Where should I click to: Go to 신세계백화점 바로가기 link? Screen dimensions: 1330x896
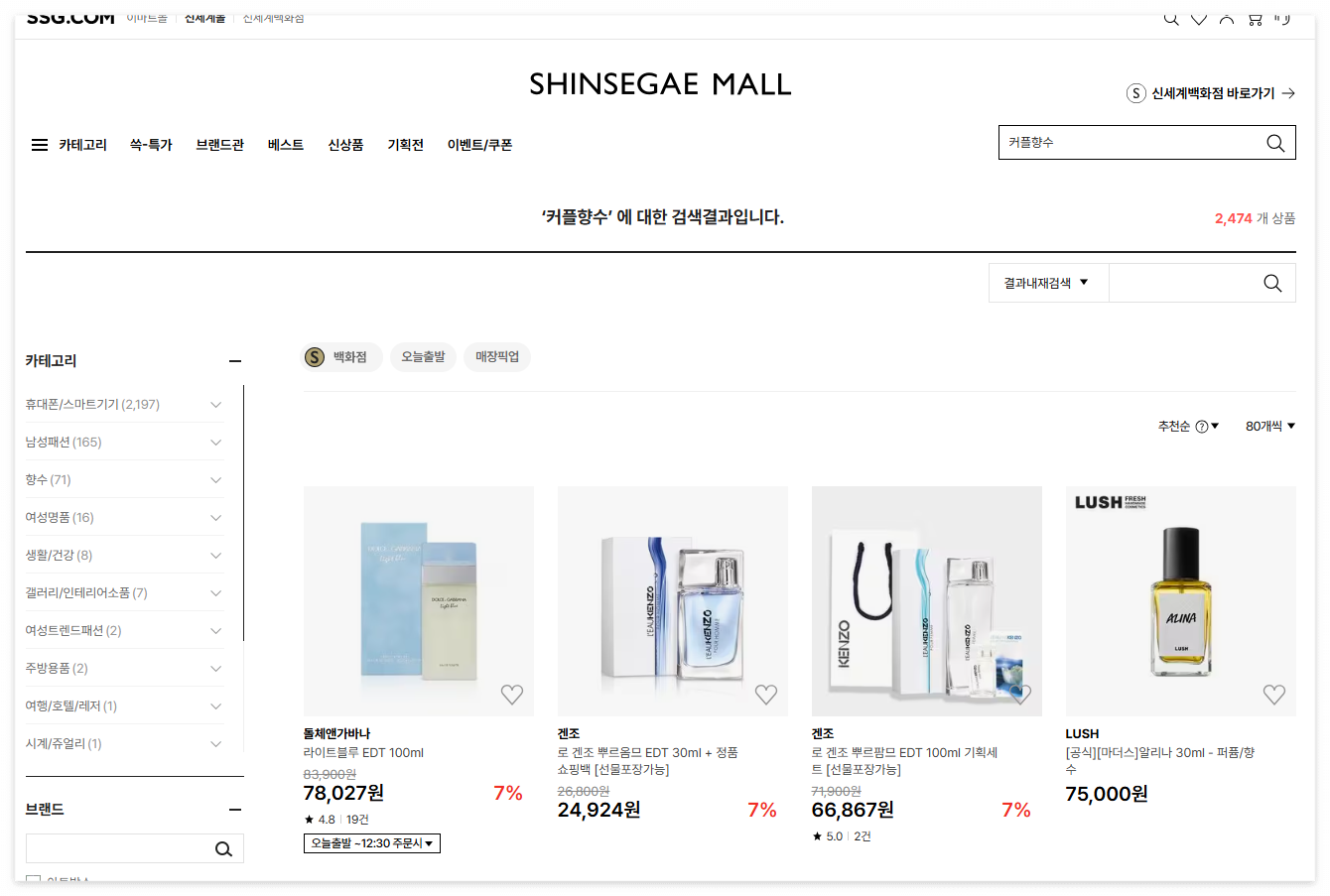pyautogui.click(x=1211, y=93)
